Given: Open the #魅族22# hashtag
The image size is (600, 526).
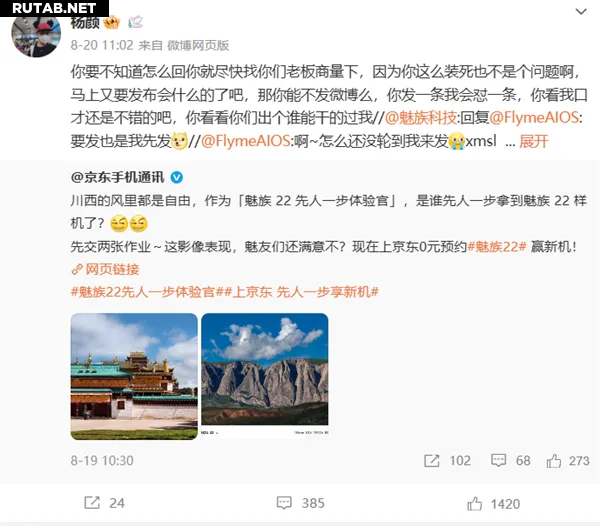Looking at the screenshot, I should tap(497, 247).
